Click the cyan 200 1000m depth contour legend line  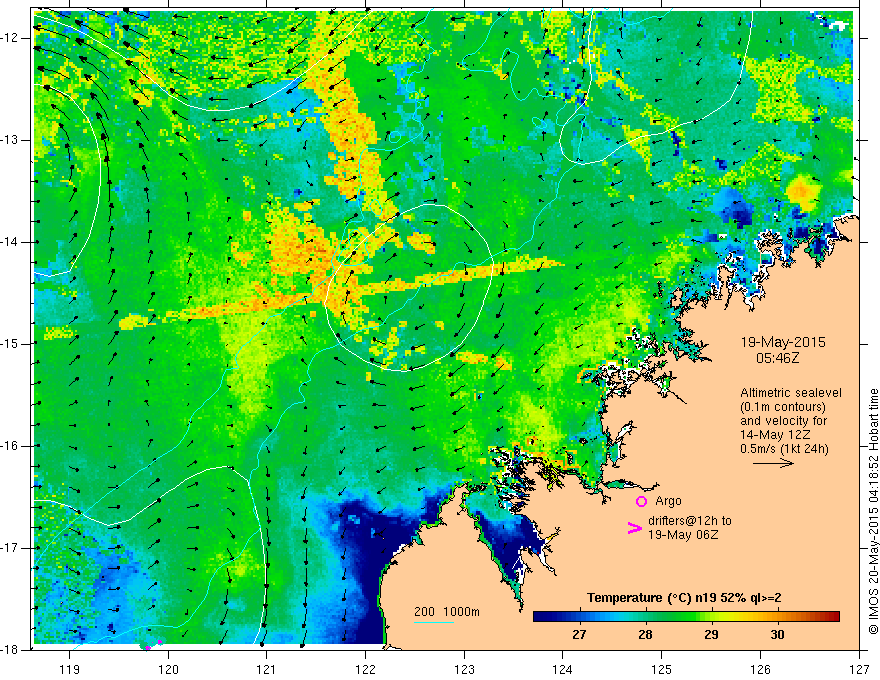click(434, 622)
